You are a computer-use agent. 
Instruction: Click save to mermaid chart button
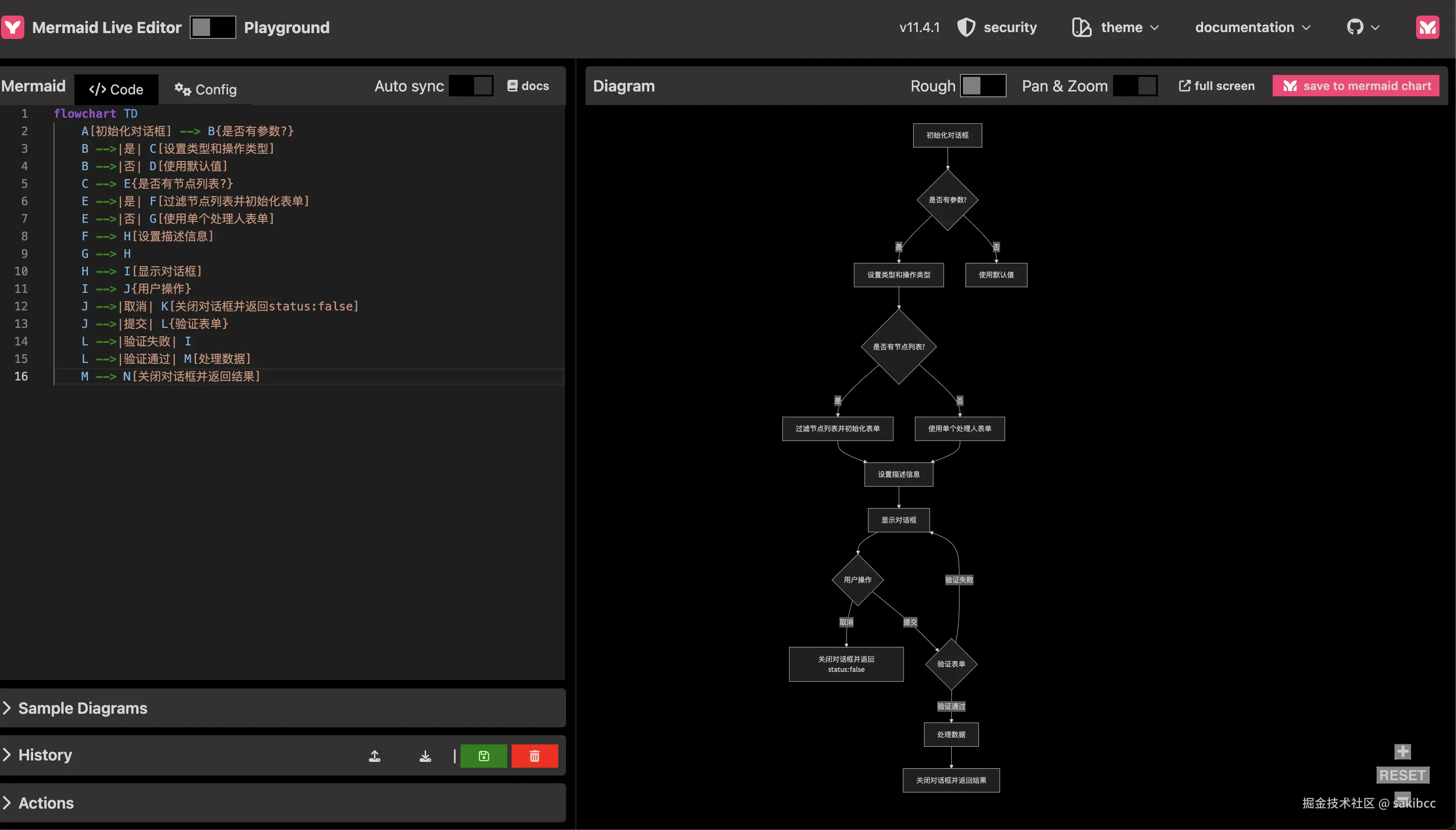1355,86
